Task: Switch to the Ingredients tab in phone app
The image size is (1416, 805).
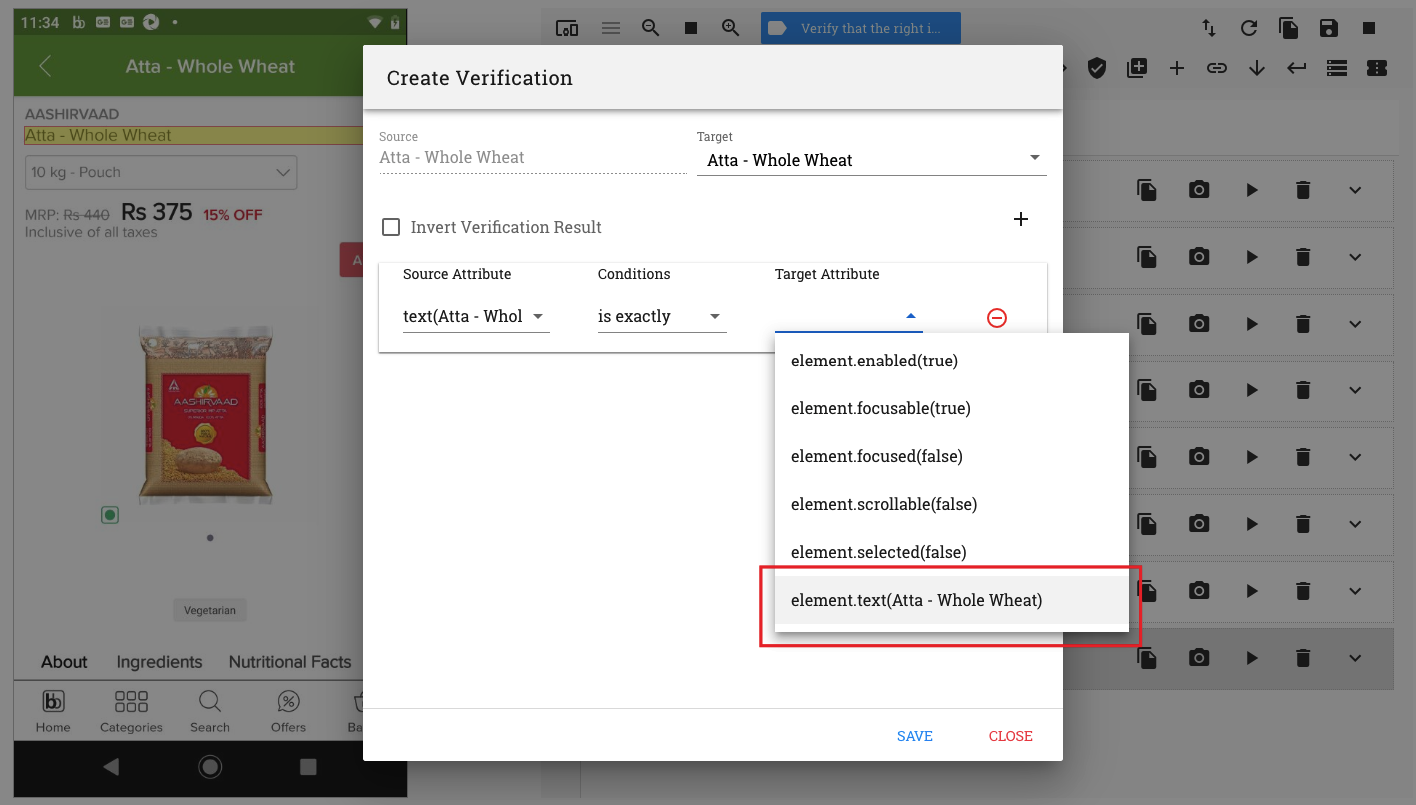Action: coord(159,662)
